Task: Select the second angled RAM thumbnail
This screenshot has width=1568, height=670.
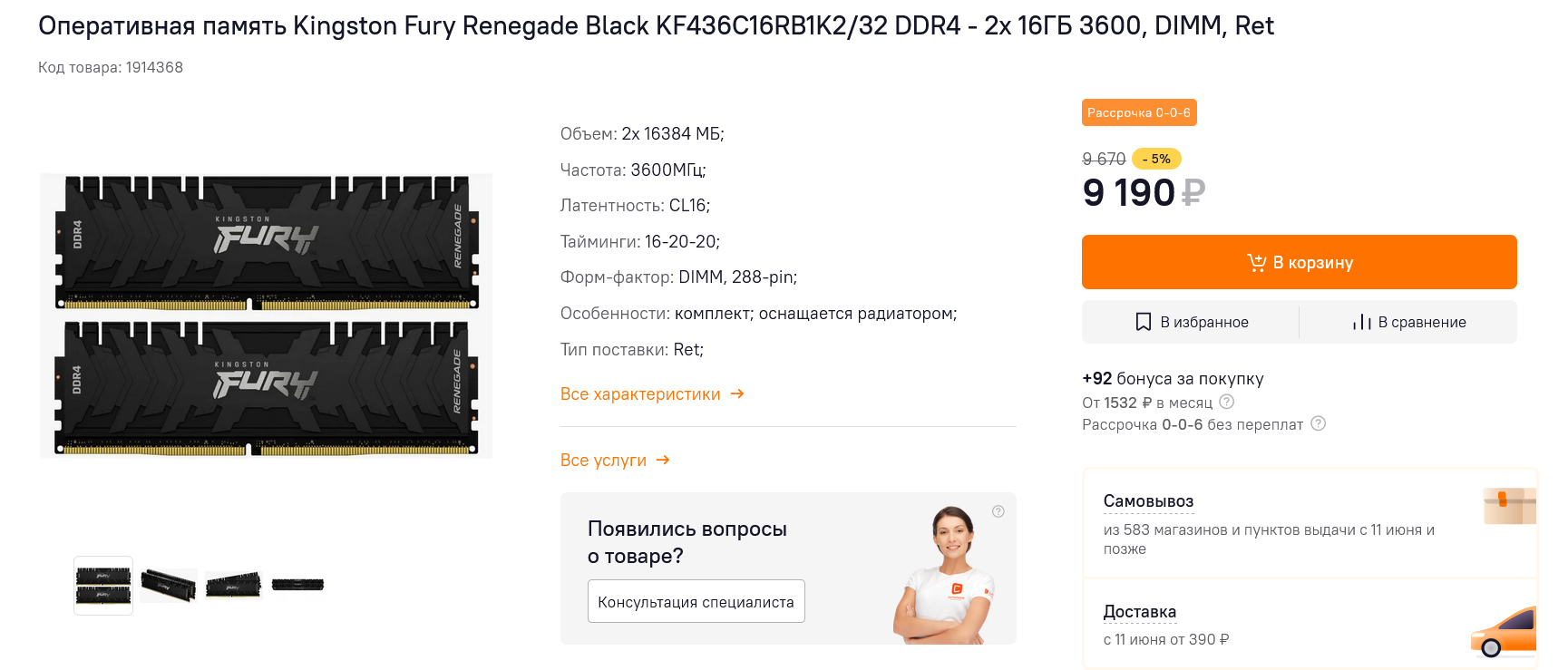Action: [x=169, y=586]
